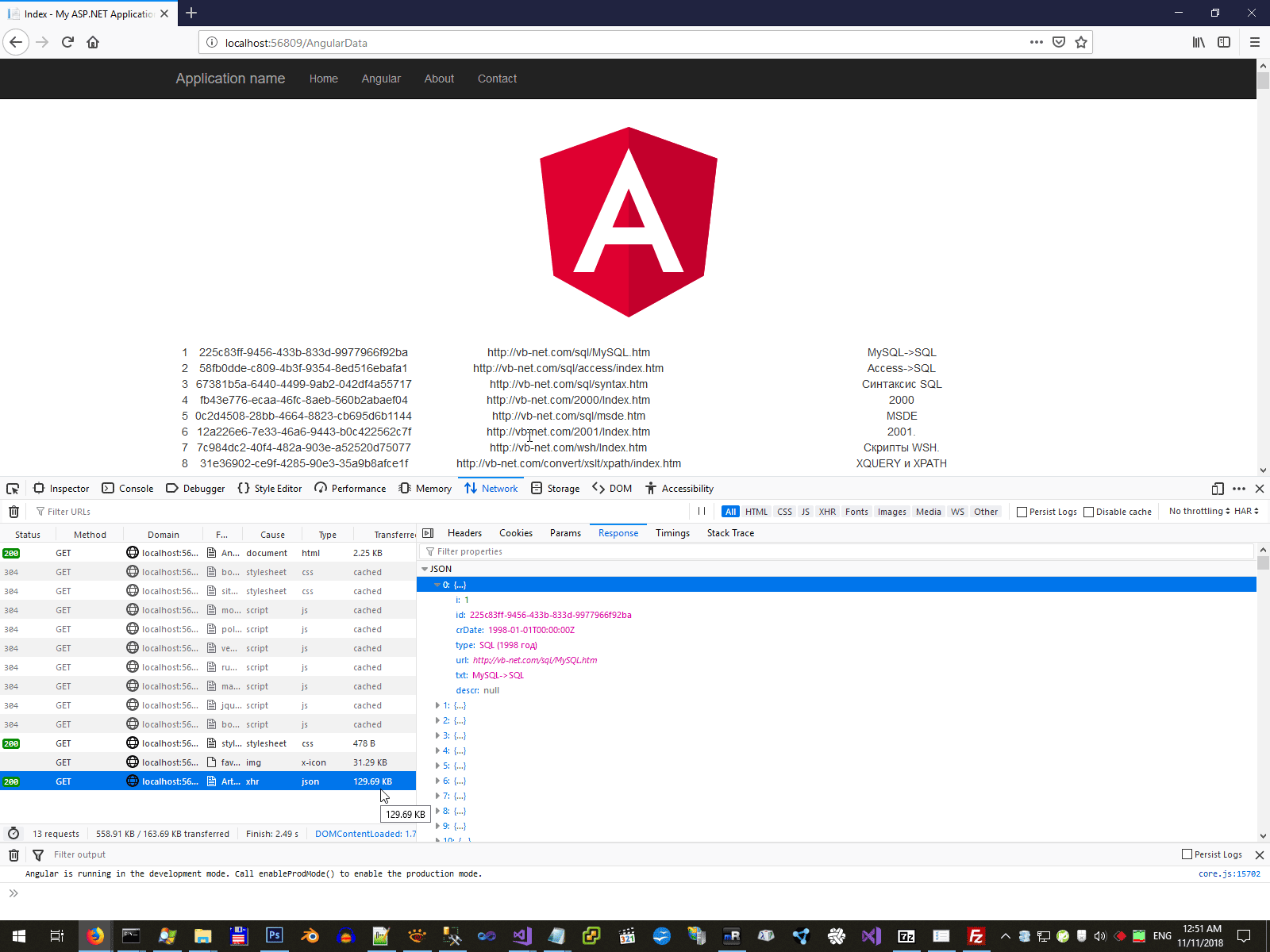Start performance analysis with the stopwatch icon
The image size is (1270, 952).
(13, 834)
